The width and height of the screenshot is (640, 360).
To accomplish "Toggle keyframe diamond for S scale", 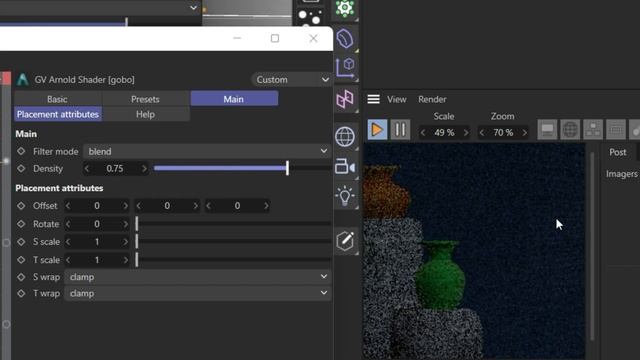I will pyautogui.click(x=21, y=242).
